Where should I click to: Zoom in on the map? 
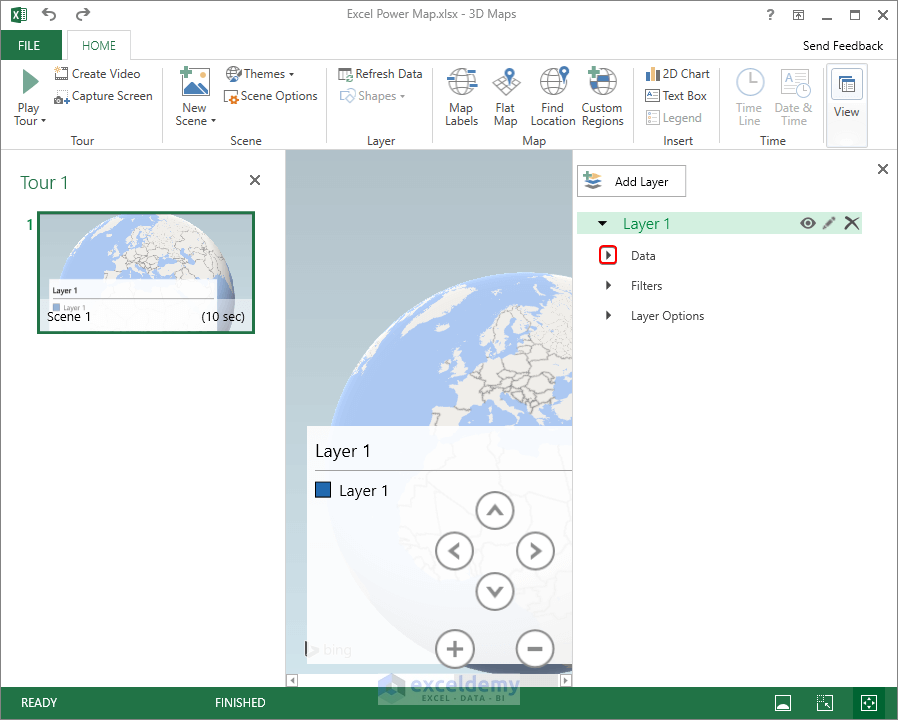(455, 649)
